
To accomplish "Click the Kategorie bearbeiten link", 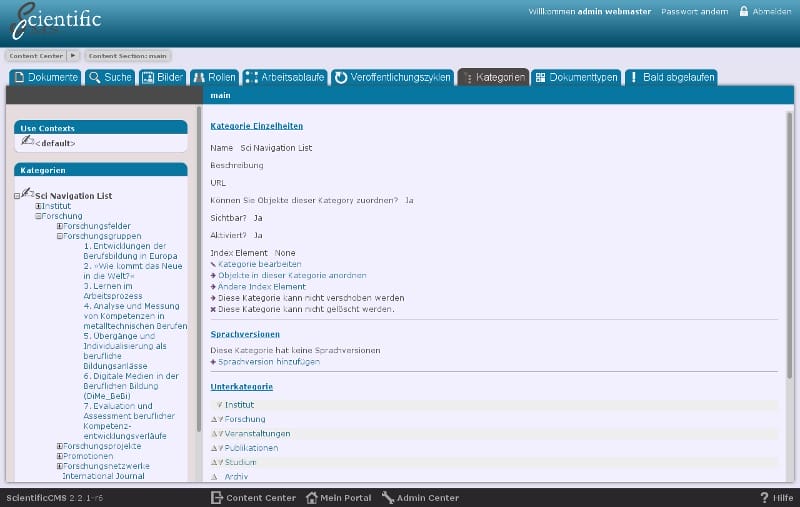I will (259, 264).
